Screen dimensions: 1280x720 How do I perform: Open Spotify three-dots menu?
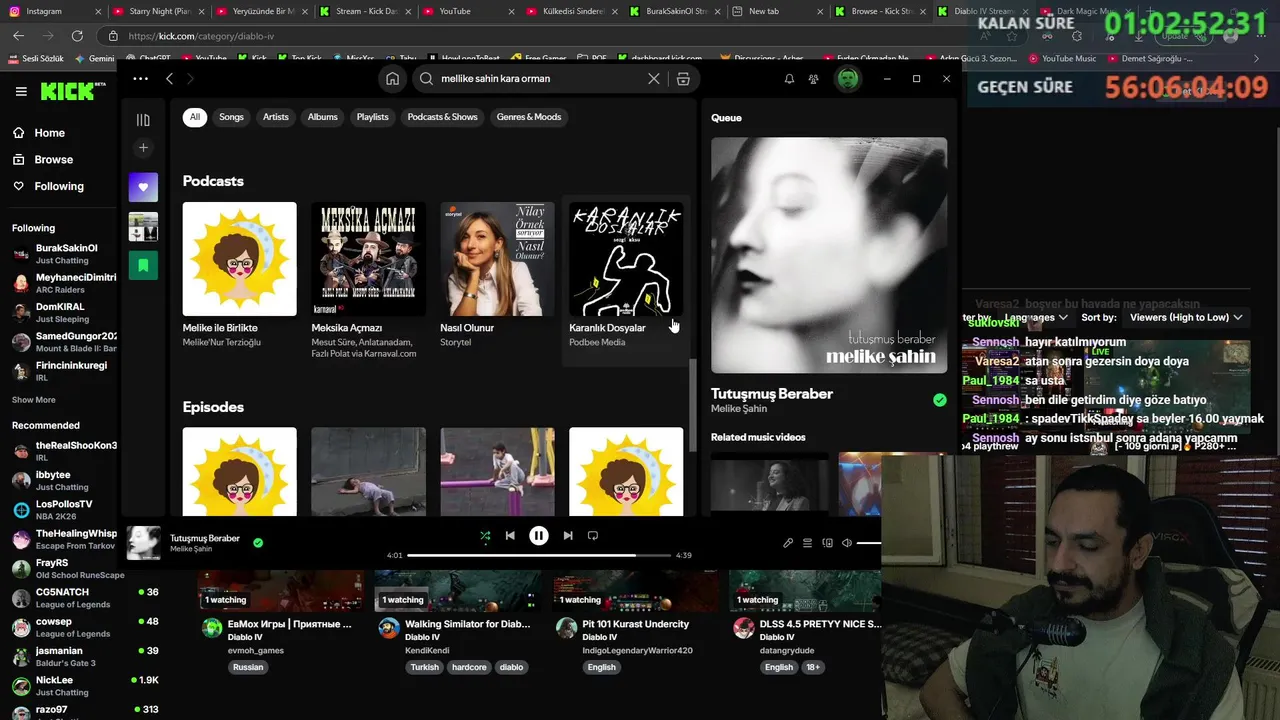[x=140, y=78]
